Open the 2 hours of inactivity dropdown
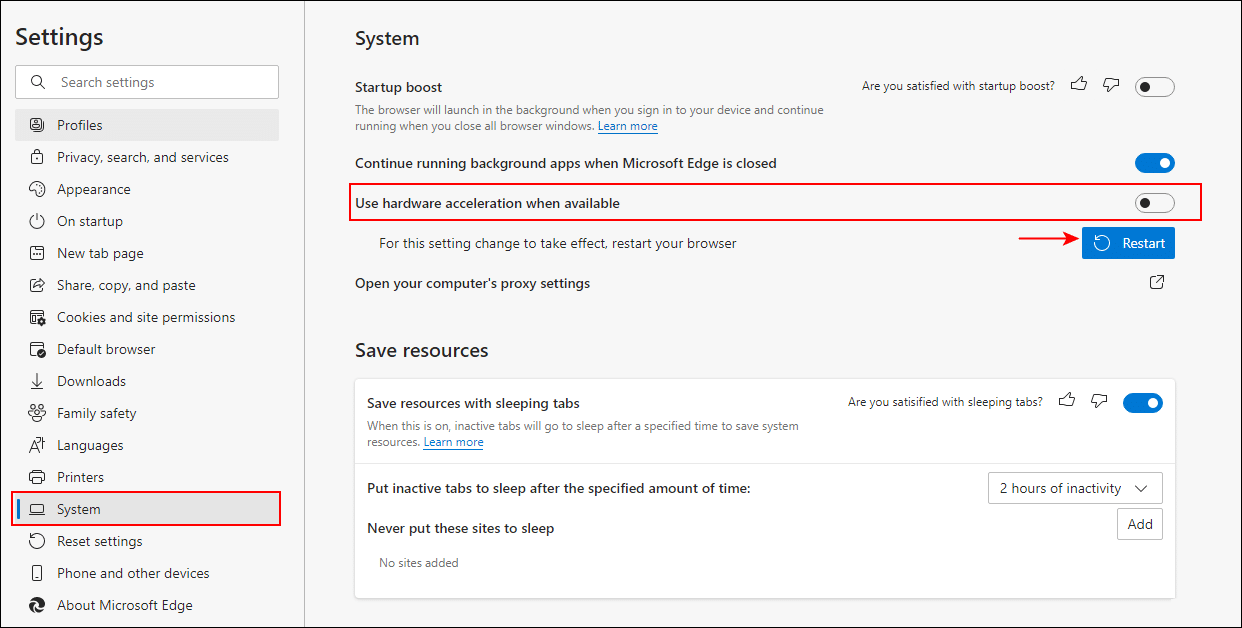This screenshot has width=1242, height=628. (1075, 488)
